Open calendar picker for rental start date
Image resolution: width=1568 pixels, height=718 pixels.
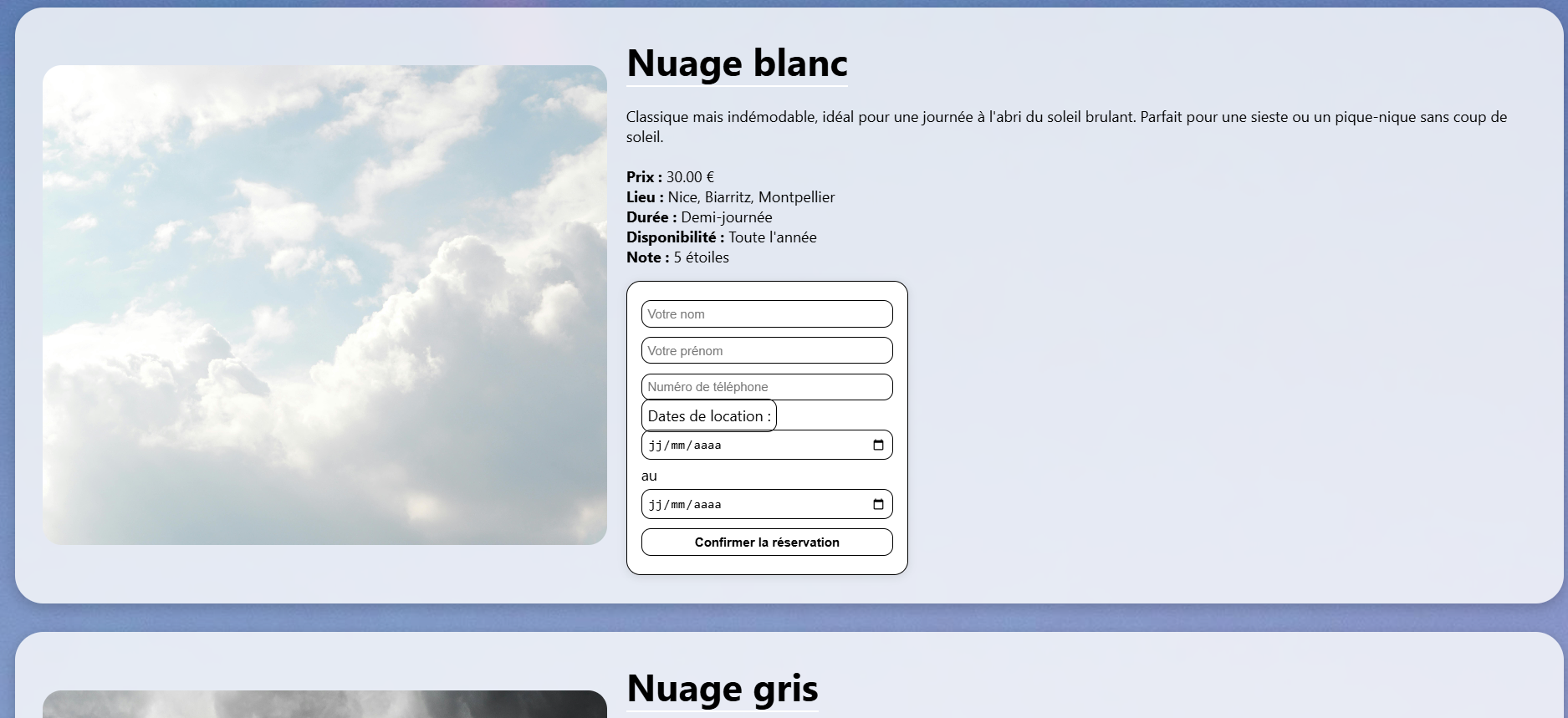click(x=878, y=446)
